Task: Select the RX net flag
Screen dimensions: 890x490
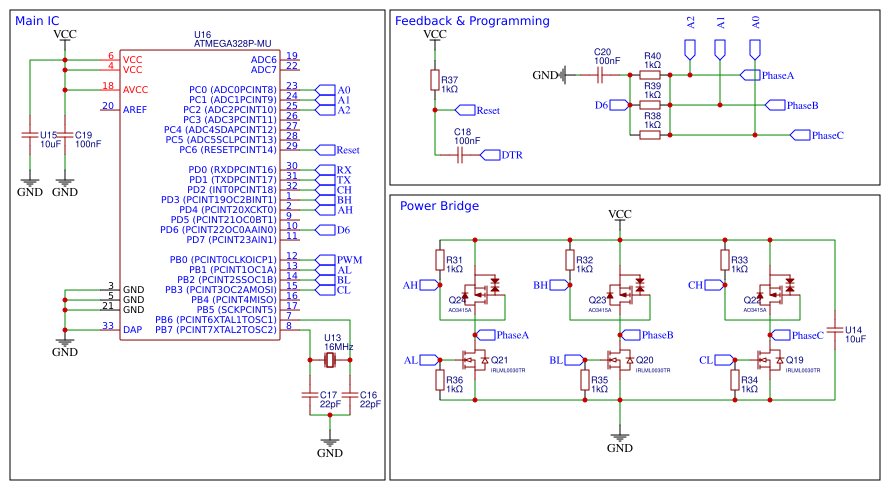Action: point(325,170)
